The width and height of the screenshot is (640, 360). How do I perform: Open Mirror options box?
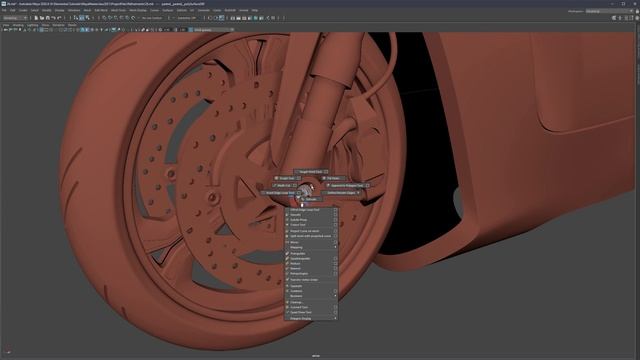tap(335, 242)
